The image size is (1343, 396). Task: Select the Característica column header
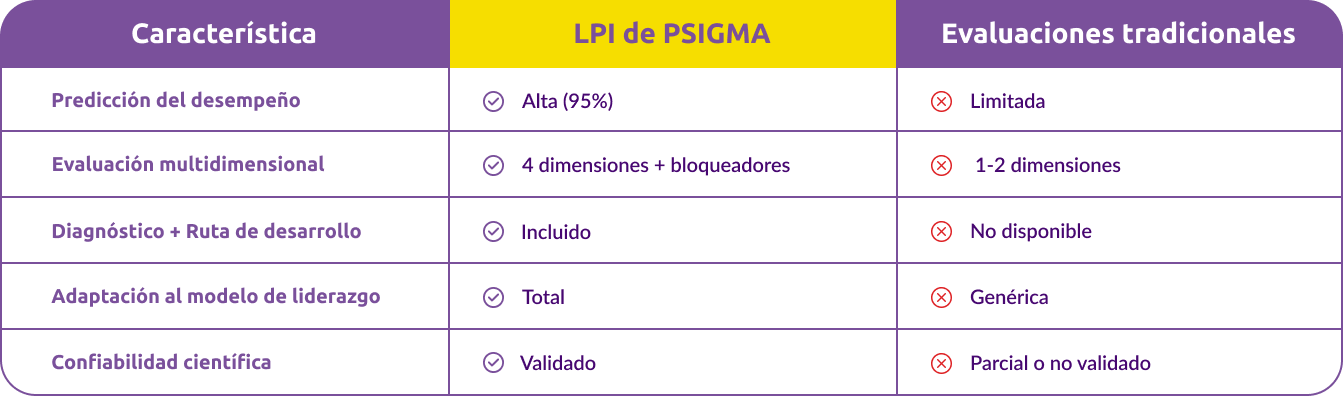click(224, 34)
